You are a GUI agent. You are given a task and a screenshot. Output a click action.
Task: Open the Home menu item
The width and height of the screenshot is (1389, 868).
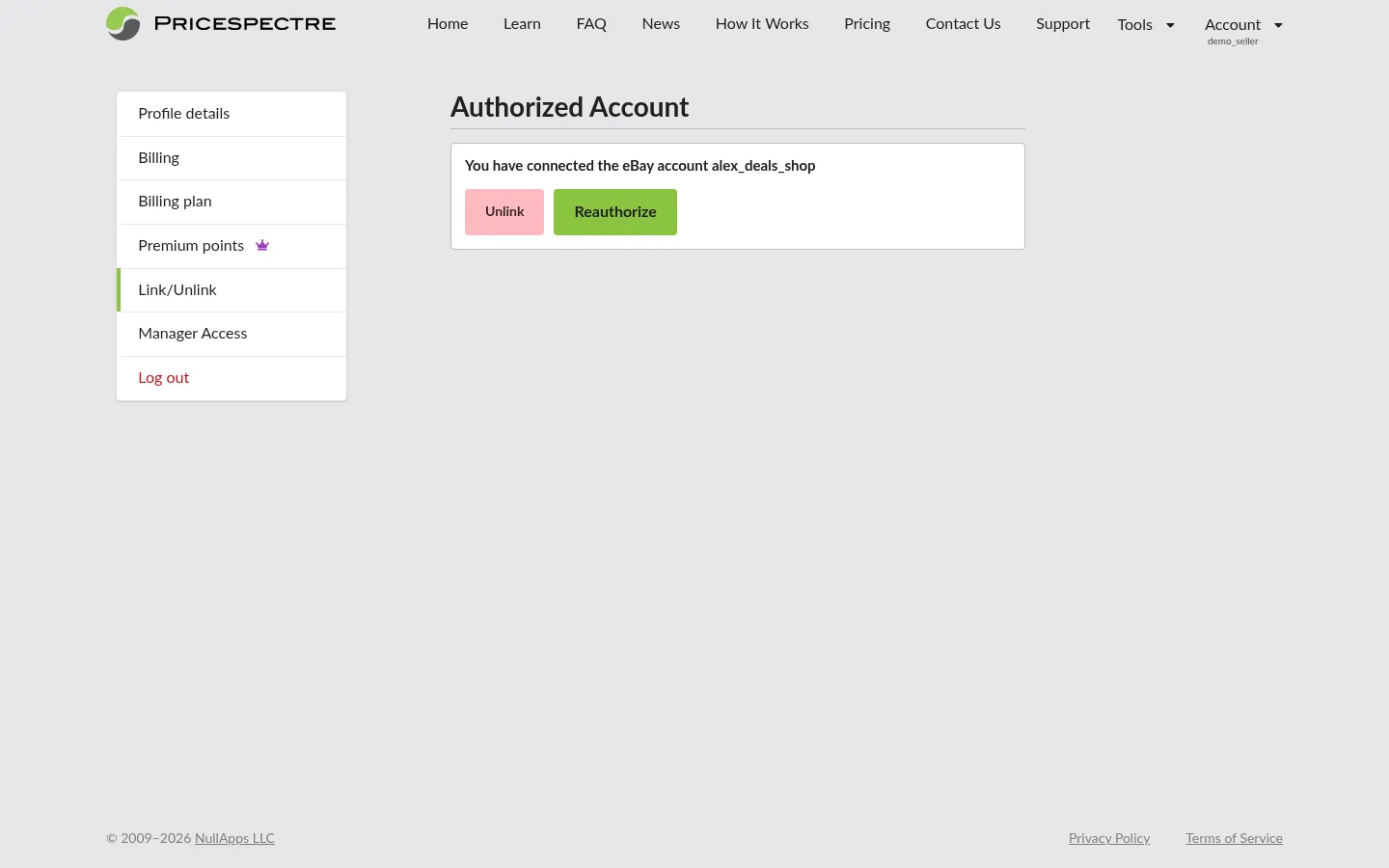pos(448,24)
